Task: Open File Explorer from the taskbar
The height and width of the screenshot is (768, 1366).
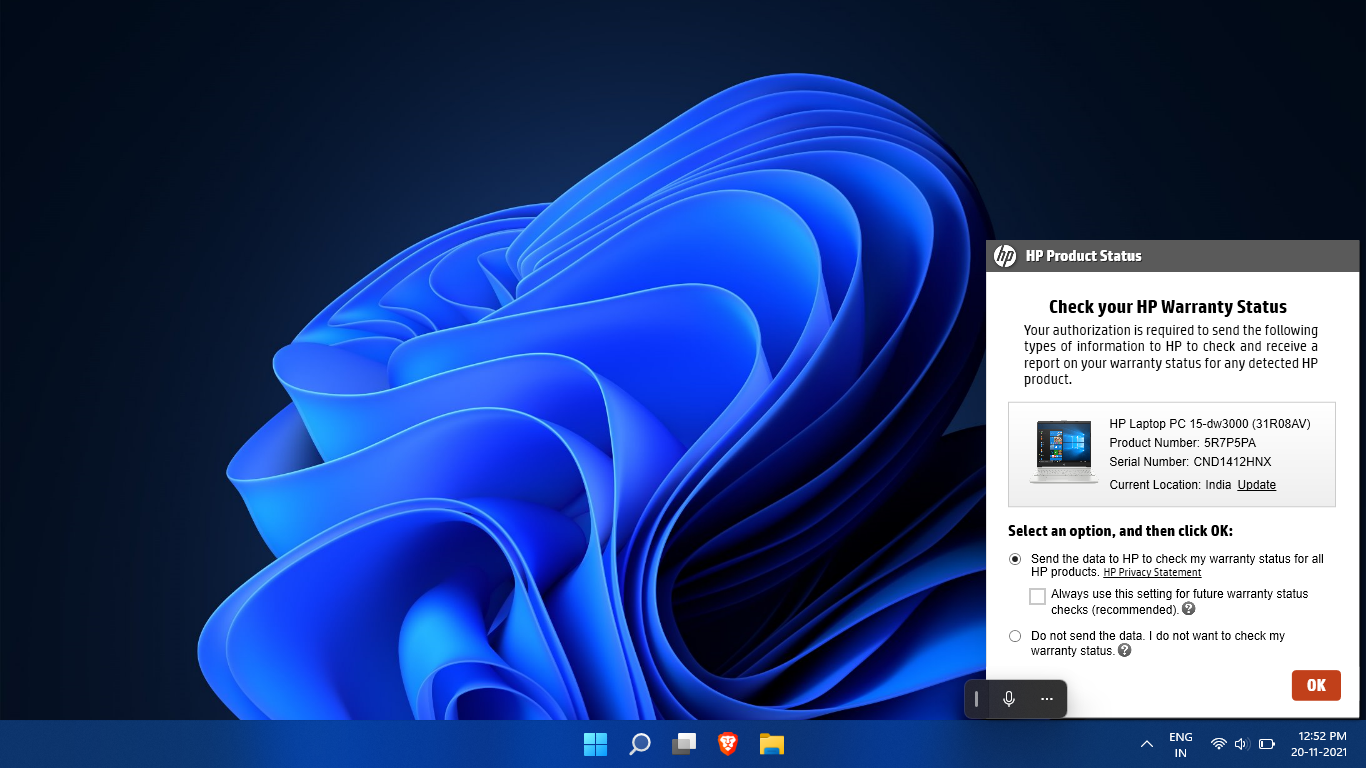Action: pos(771,744)
